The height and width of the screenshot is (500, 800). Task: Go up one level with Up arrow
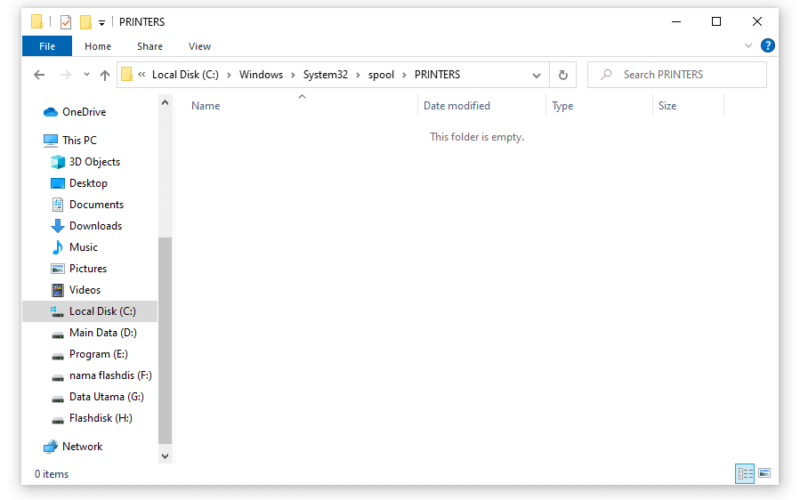[105, 75]
